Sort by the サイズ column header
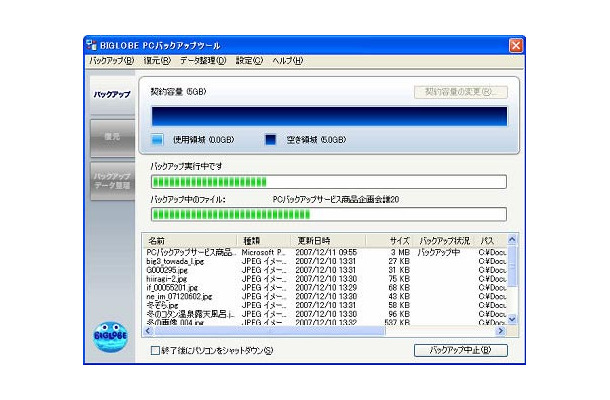This screenshot has width=610, height=400. point(389,240)
